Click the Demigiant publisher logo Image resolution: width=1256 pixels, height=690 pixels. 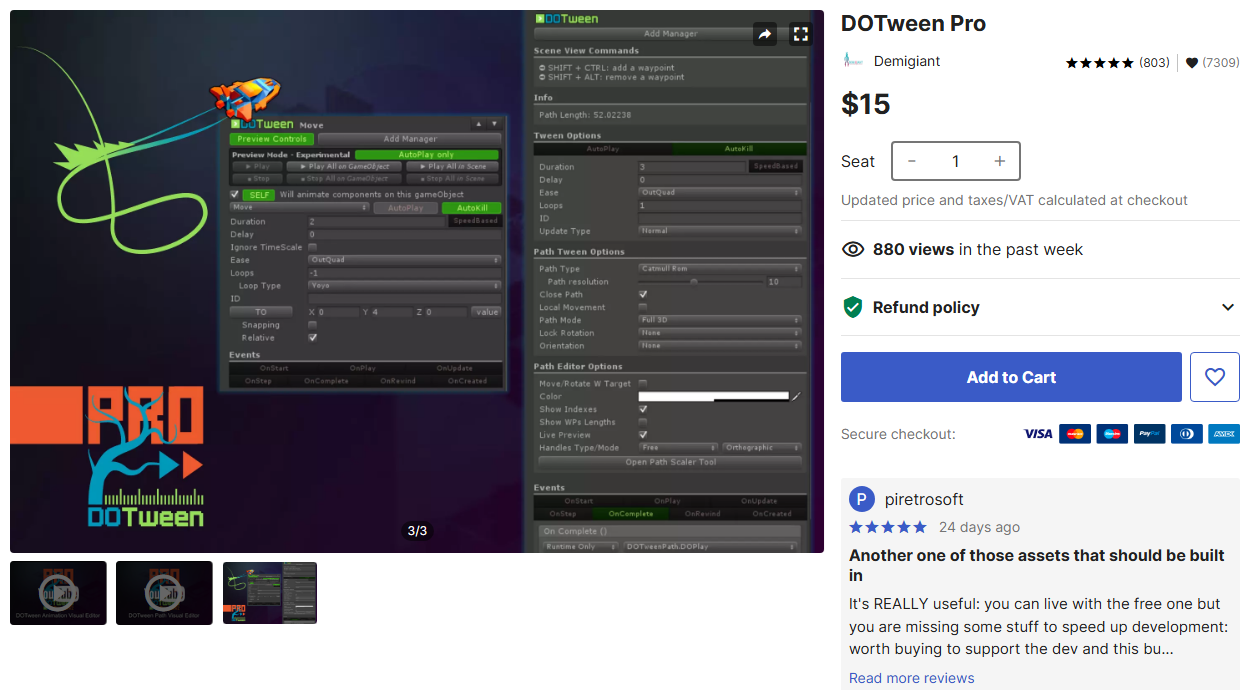[853, 61]
